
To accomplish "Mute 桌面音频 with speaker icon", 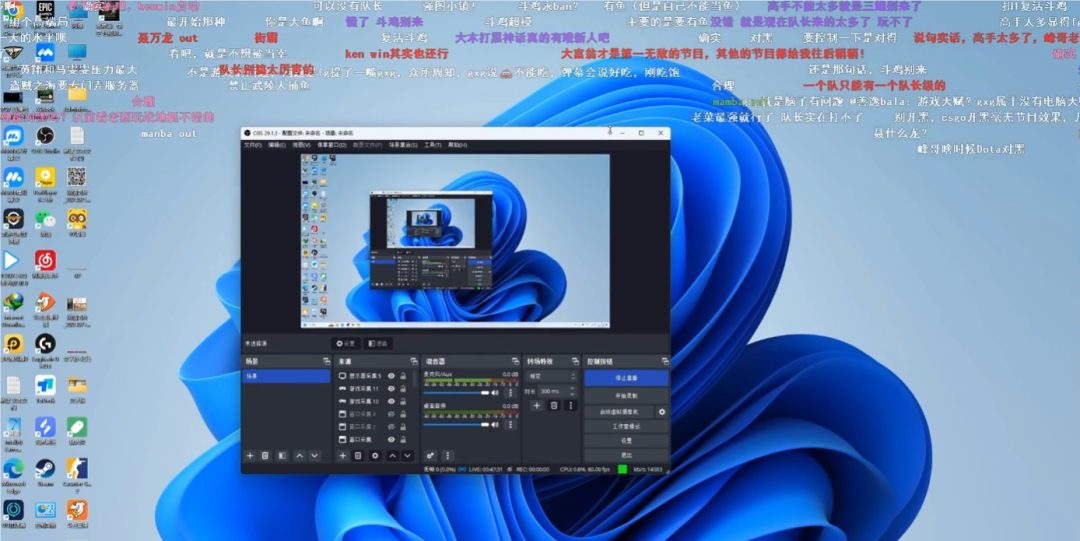I will point(495,425).
